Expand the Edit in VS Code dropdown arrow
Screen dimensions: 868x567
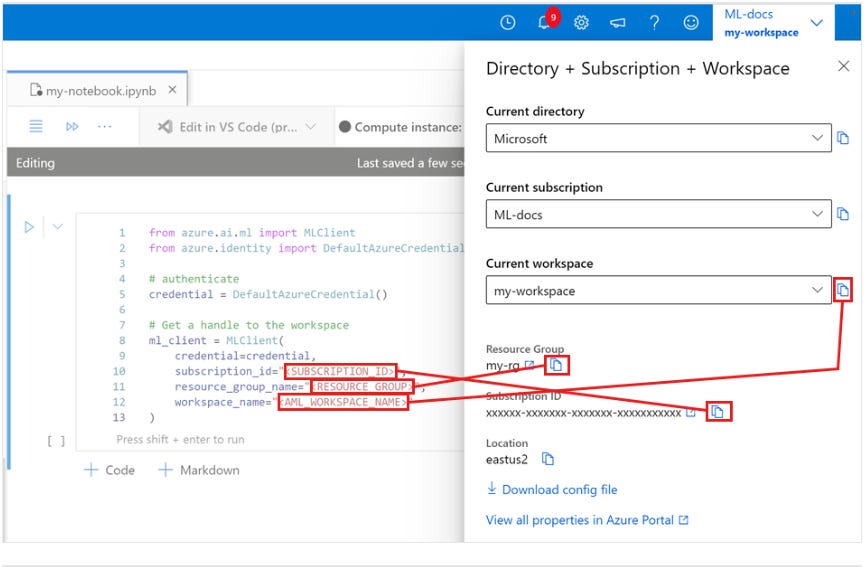[x=311, y=127]
